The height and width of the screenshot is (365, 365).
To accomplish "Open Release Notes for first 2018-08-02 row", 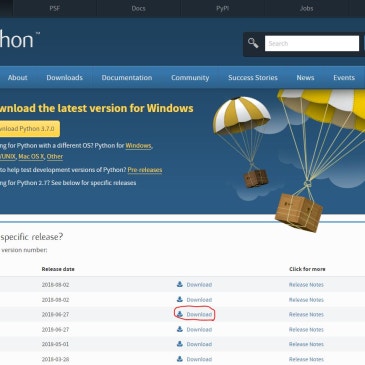I will click(x=306, y=285).
